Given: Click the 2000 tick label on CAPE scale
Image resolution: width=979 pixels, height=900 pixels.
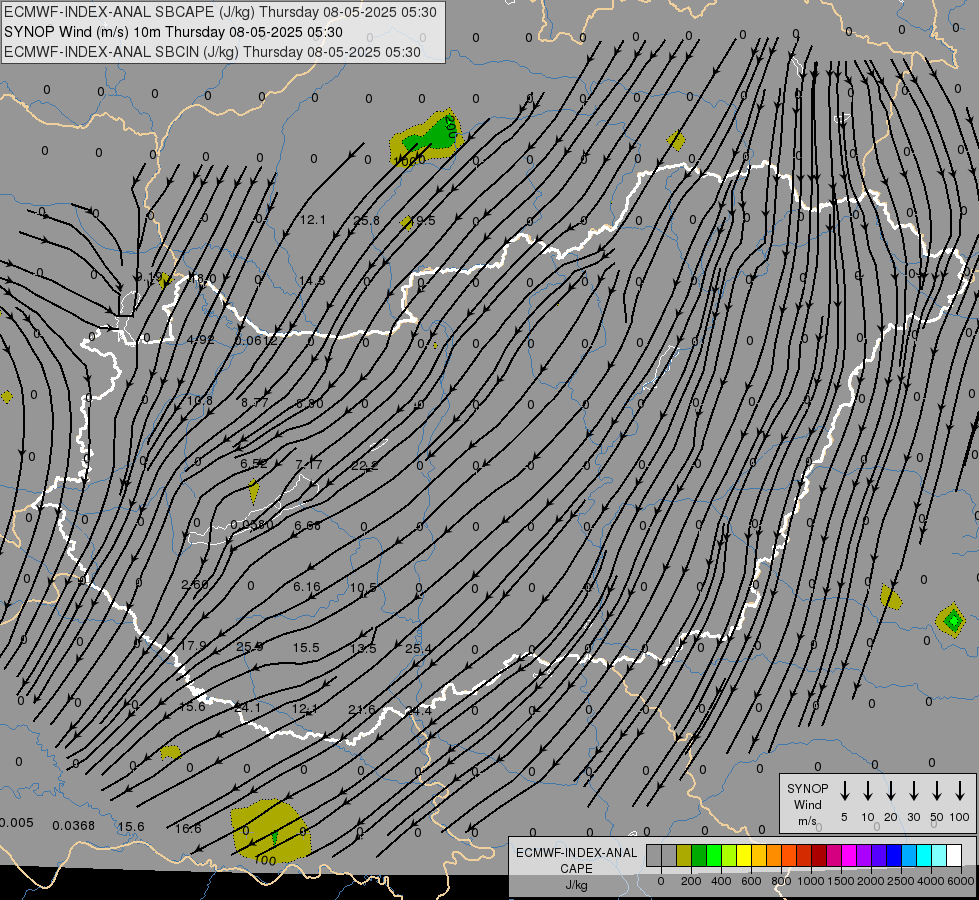Looking at the screenshot, I should (x=870, y=881).
